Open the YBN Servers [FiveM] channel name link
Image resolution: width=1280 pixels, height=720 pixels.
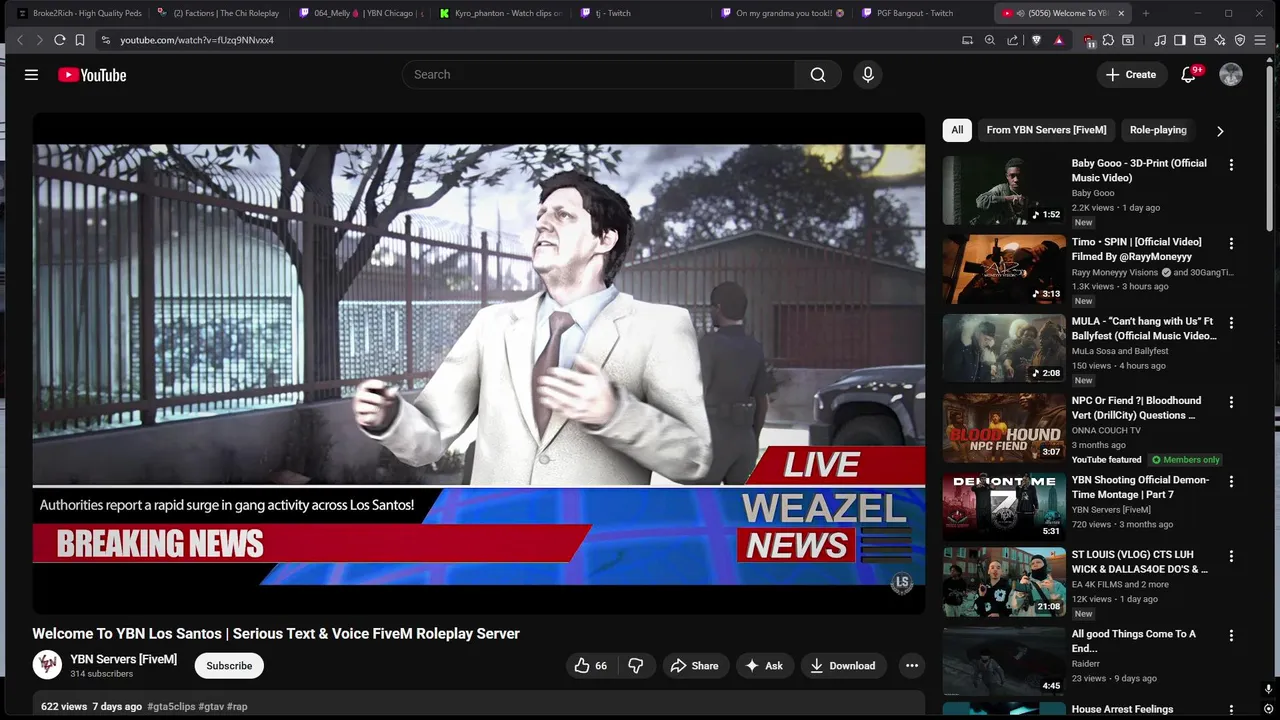[x=123, y=659]
